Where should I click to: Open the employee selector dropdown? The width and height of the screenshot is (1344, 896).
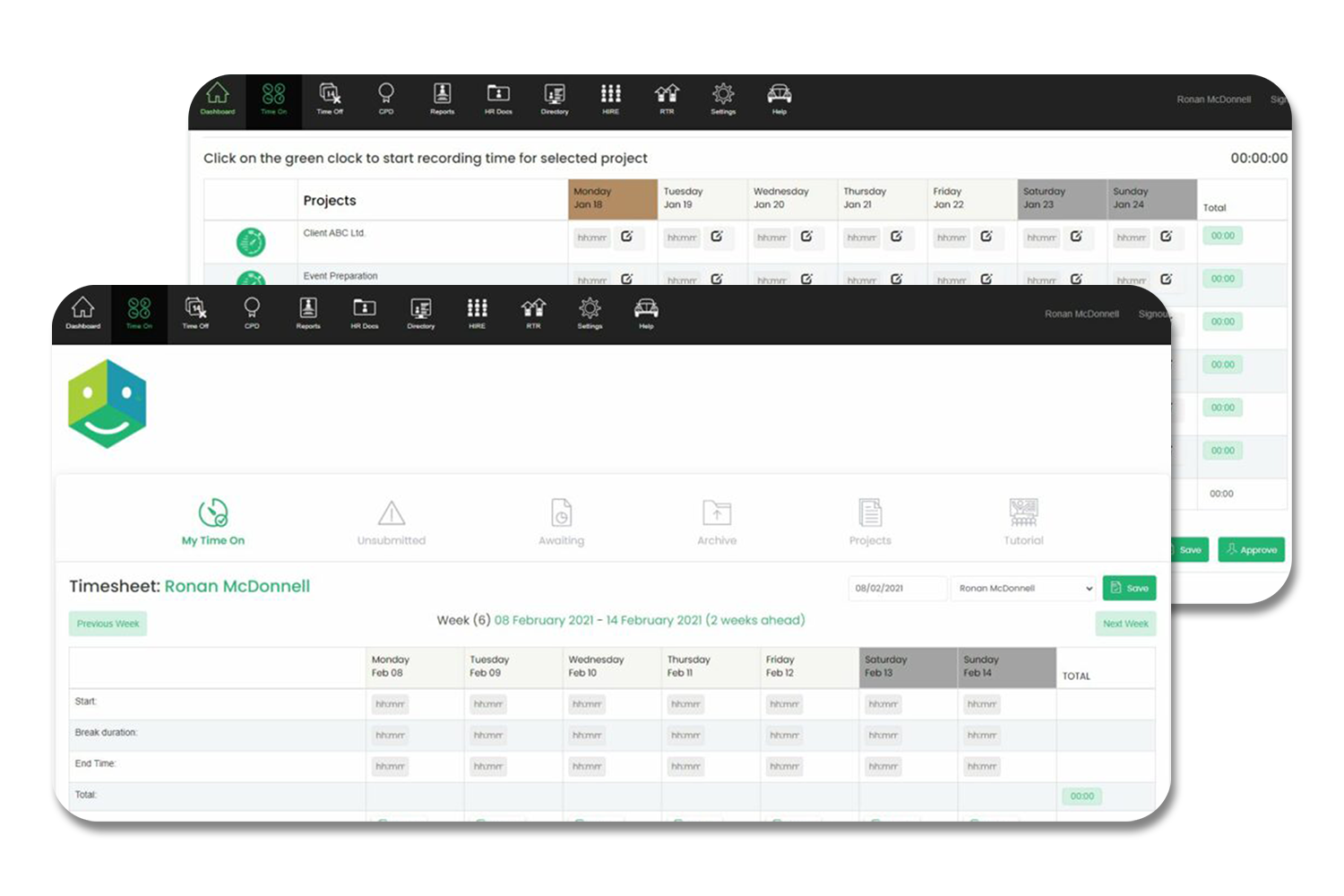pos(1022,588)
